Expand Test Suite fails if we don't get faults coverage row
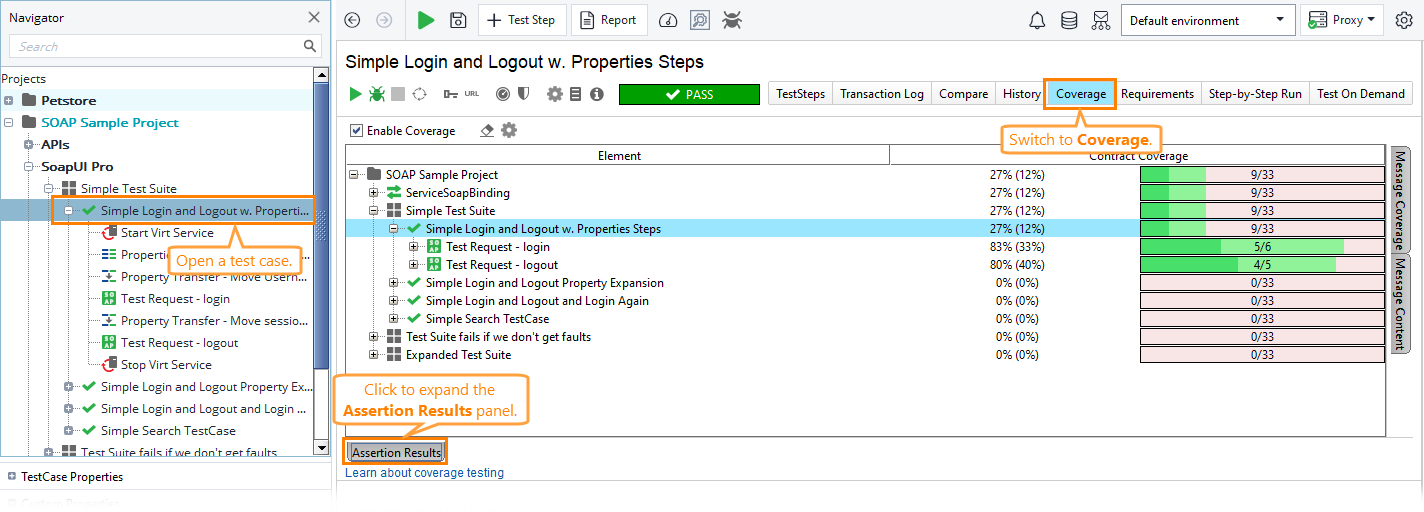 374,337
